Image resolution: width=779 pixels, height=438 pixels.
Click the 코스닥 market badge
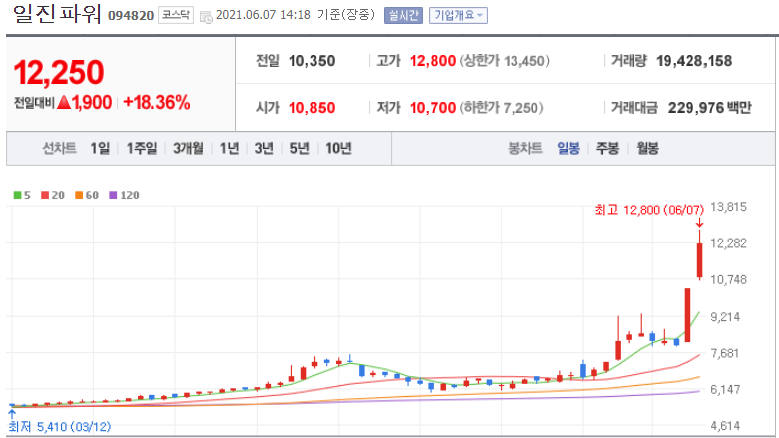coord(176,15)
